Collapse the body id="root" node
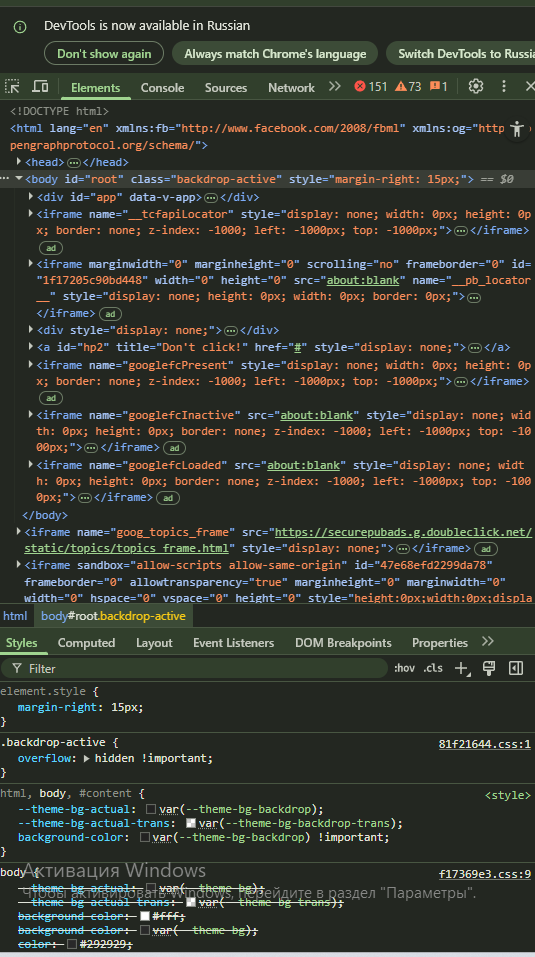 click(x=19, y=179)
